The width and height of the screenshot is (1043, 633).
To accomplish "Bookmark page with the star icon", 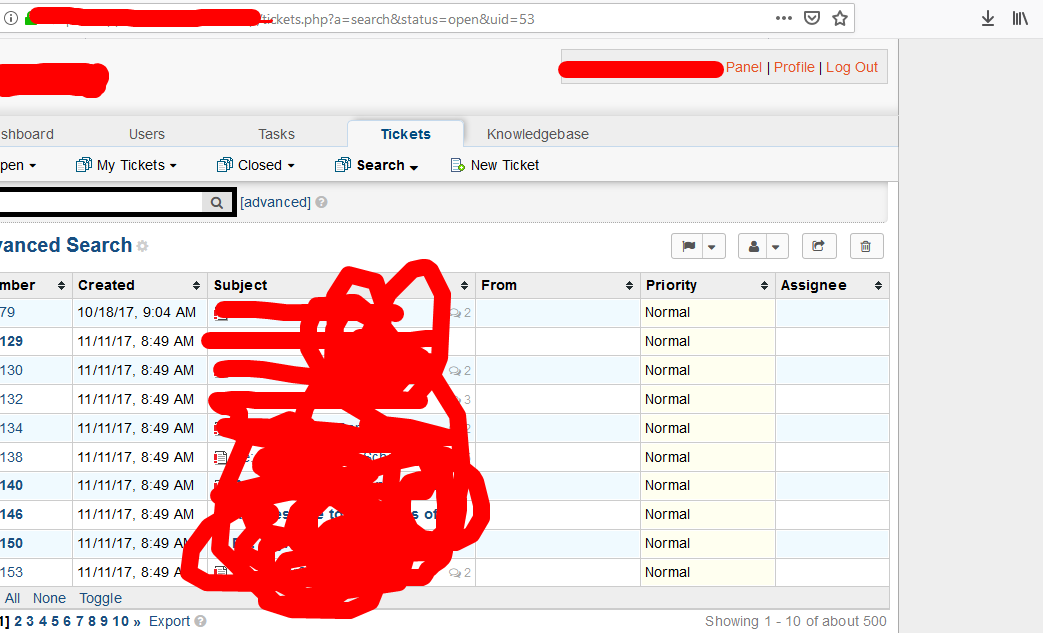I will (840, 18).
